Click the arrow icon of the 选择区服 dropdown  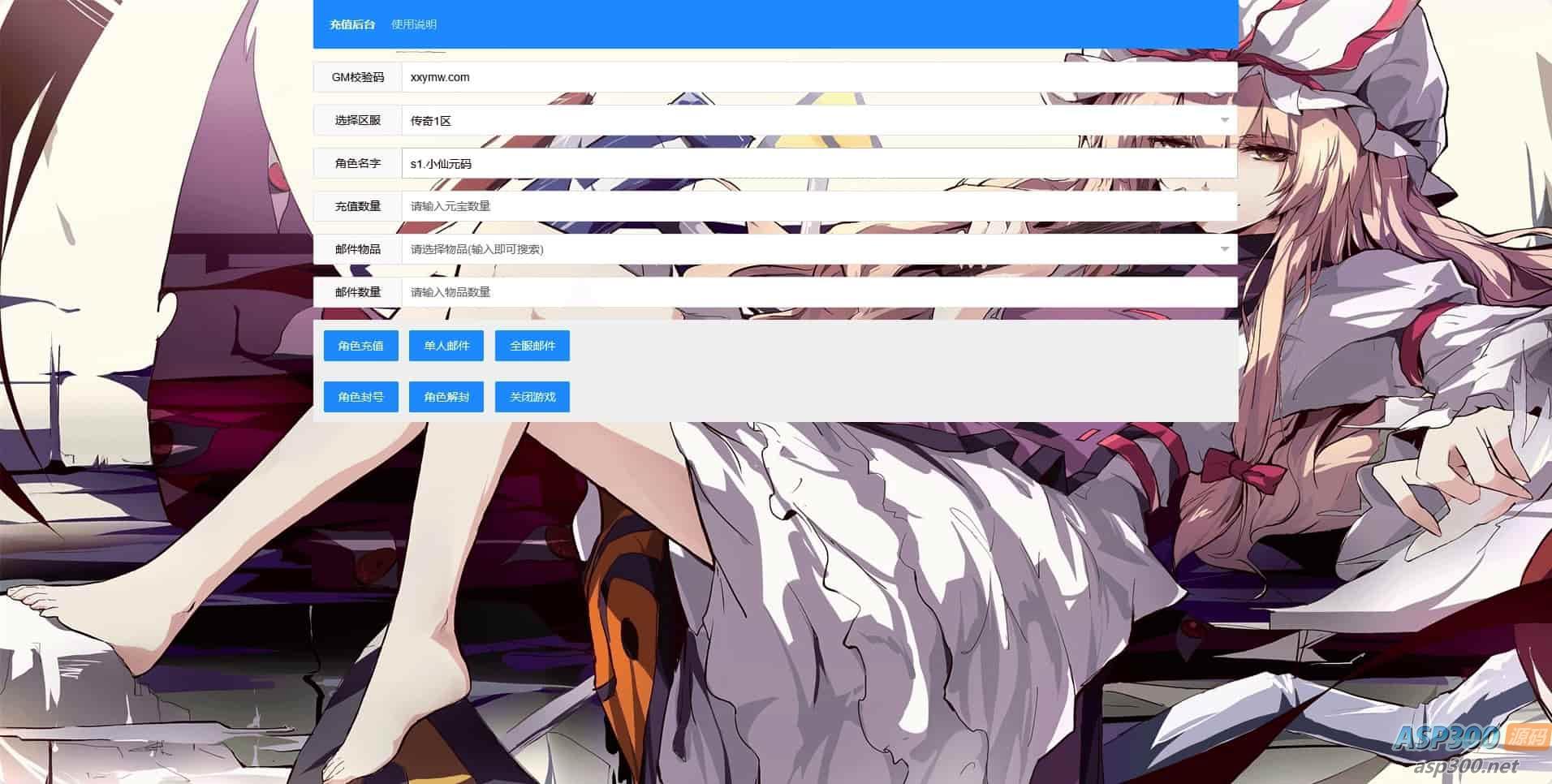[1224, 120]
